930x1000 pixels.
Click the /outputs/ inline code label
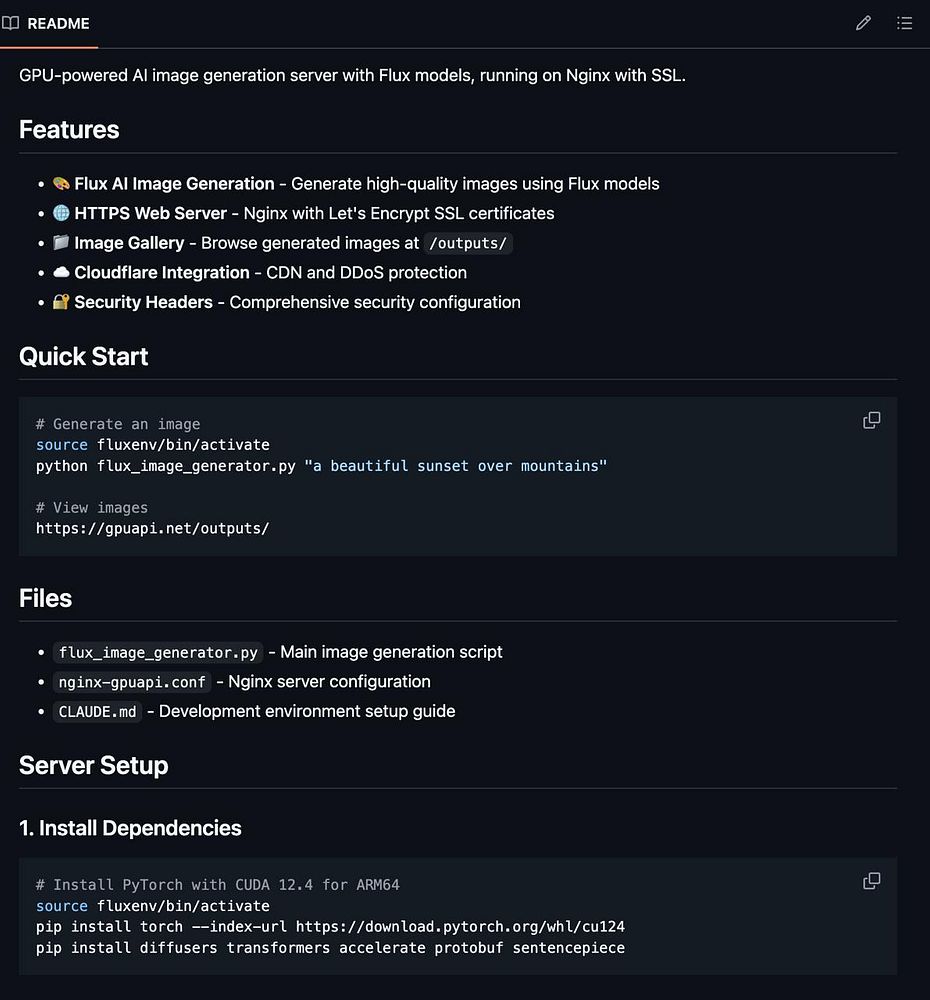tap(468, 243)
